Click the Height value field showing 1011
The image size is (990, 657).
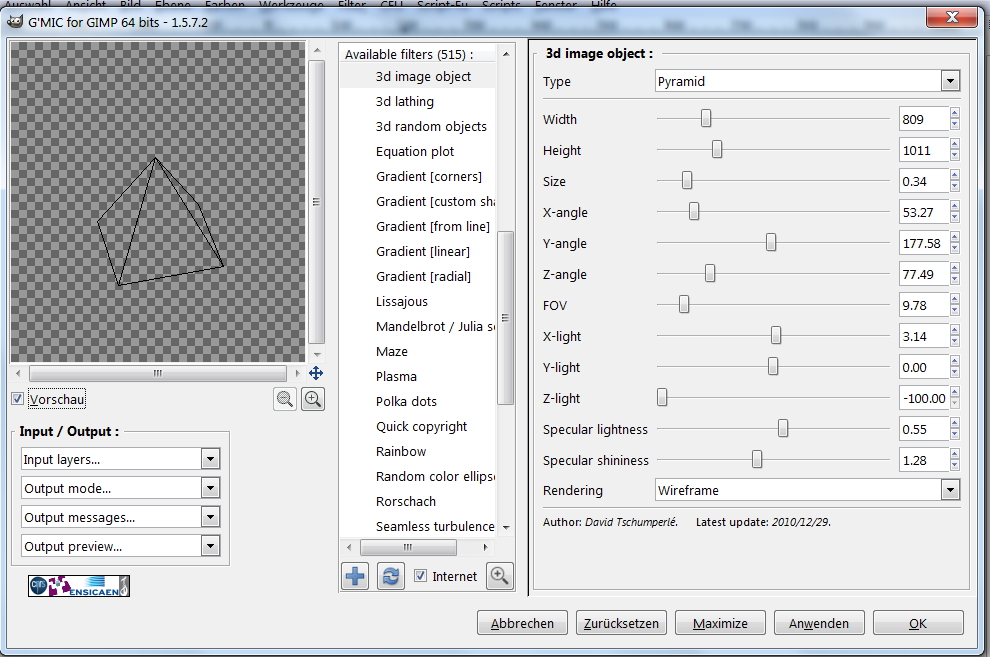[x=924, y=150]
